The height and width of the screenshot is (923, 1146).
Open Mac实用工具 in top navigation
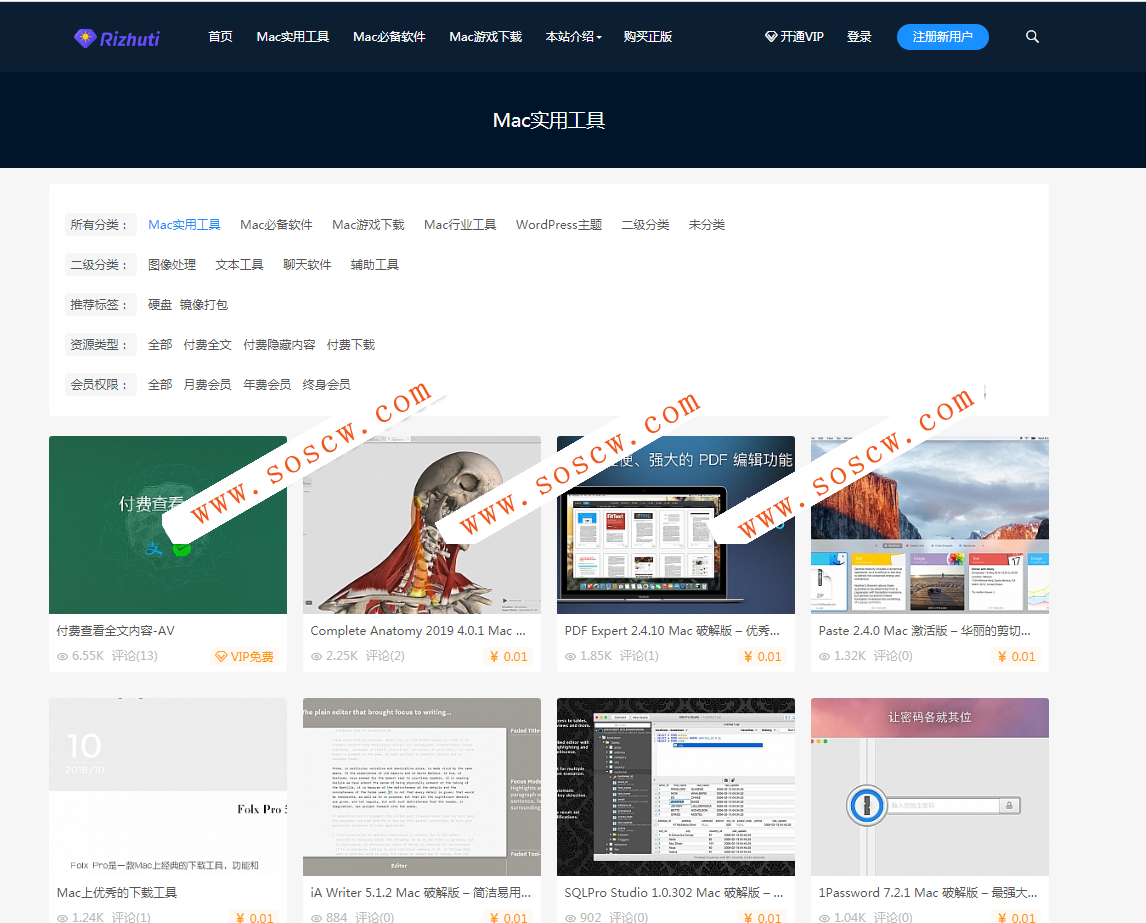[292, 37]
